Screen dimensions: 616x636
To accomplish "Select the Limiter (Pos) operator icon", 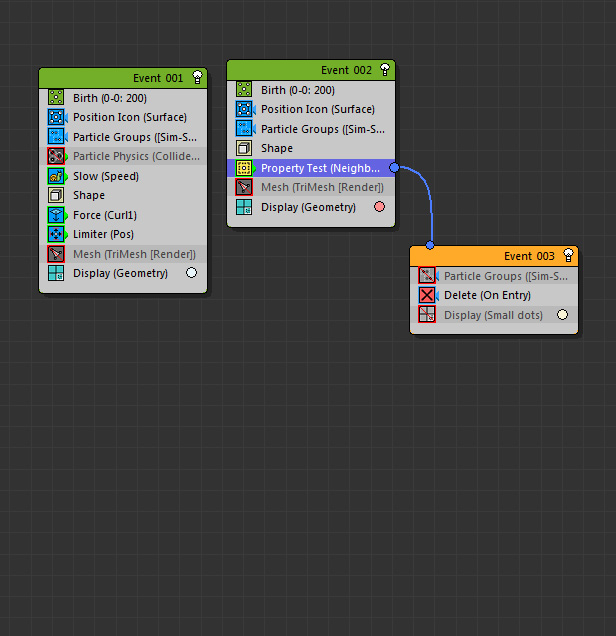I will click(x=56, y=234).
